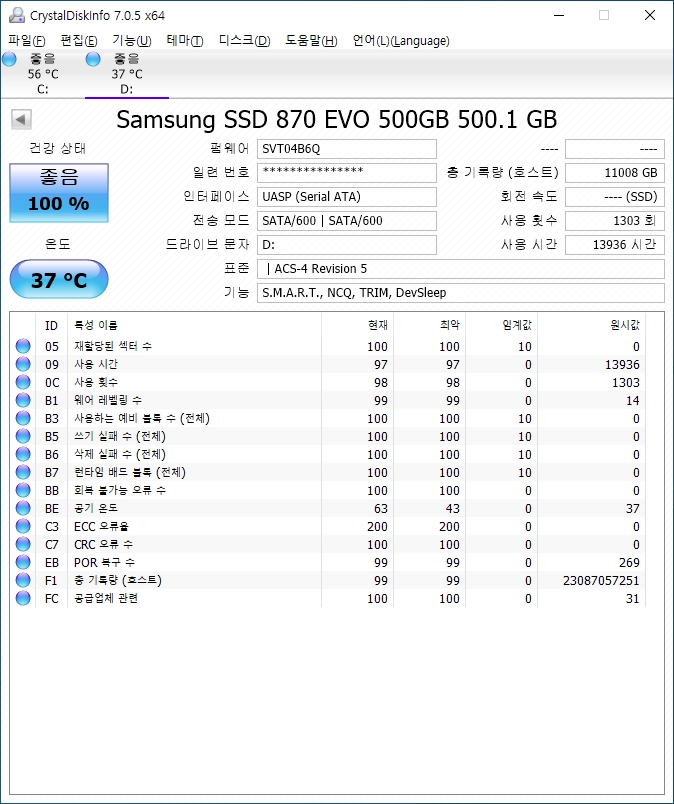Screen dimensions: 674x804
Task: Click the blue status orb above C:
Action: tap(9, 59)
